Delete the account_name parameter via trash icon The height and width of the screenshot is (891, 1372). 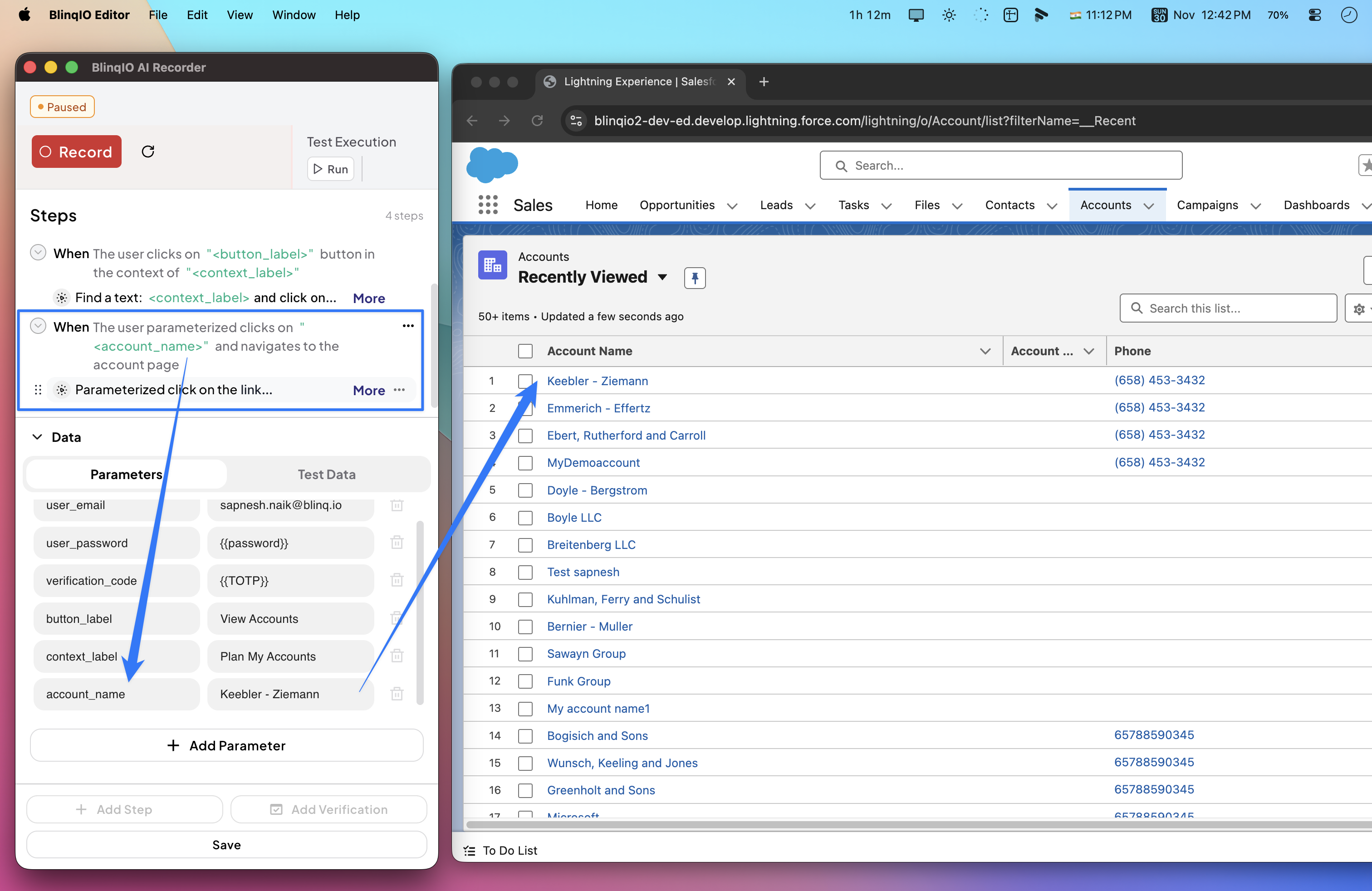click(397, 694)
